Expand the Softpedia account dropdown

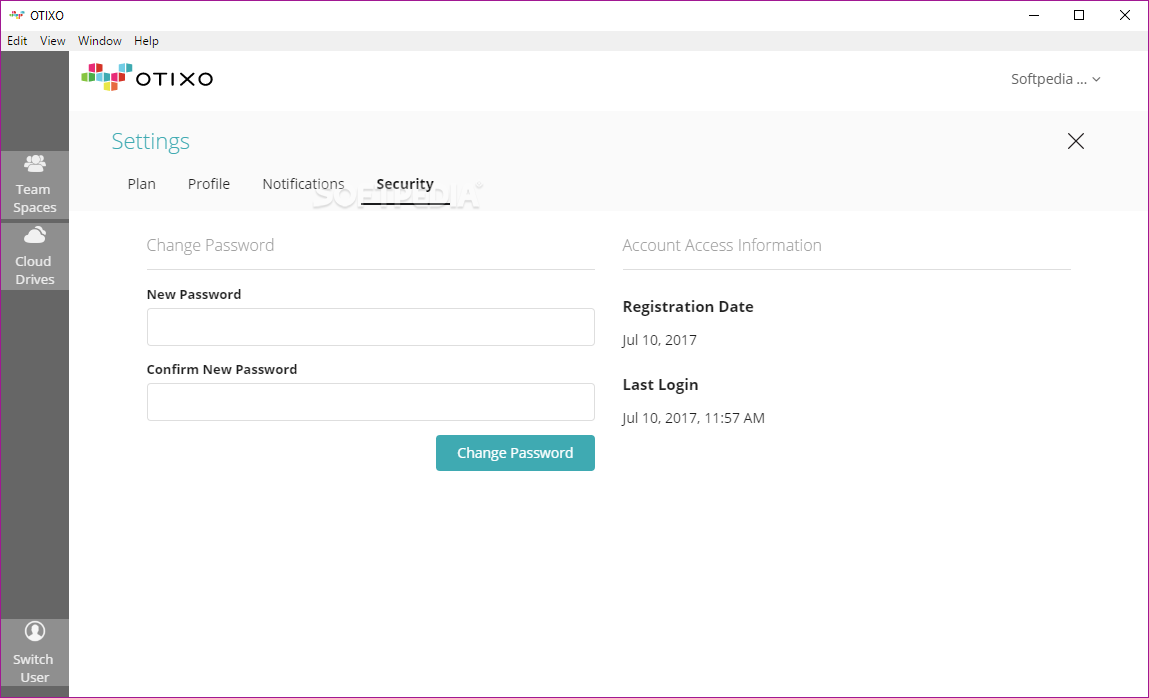(1055, 79)
